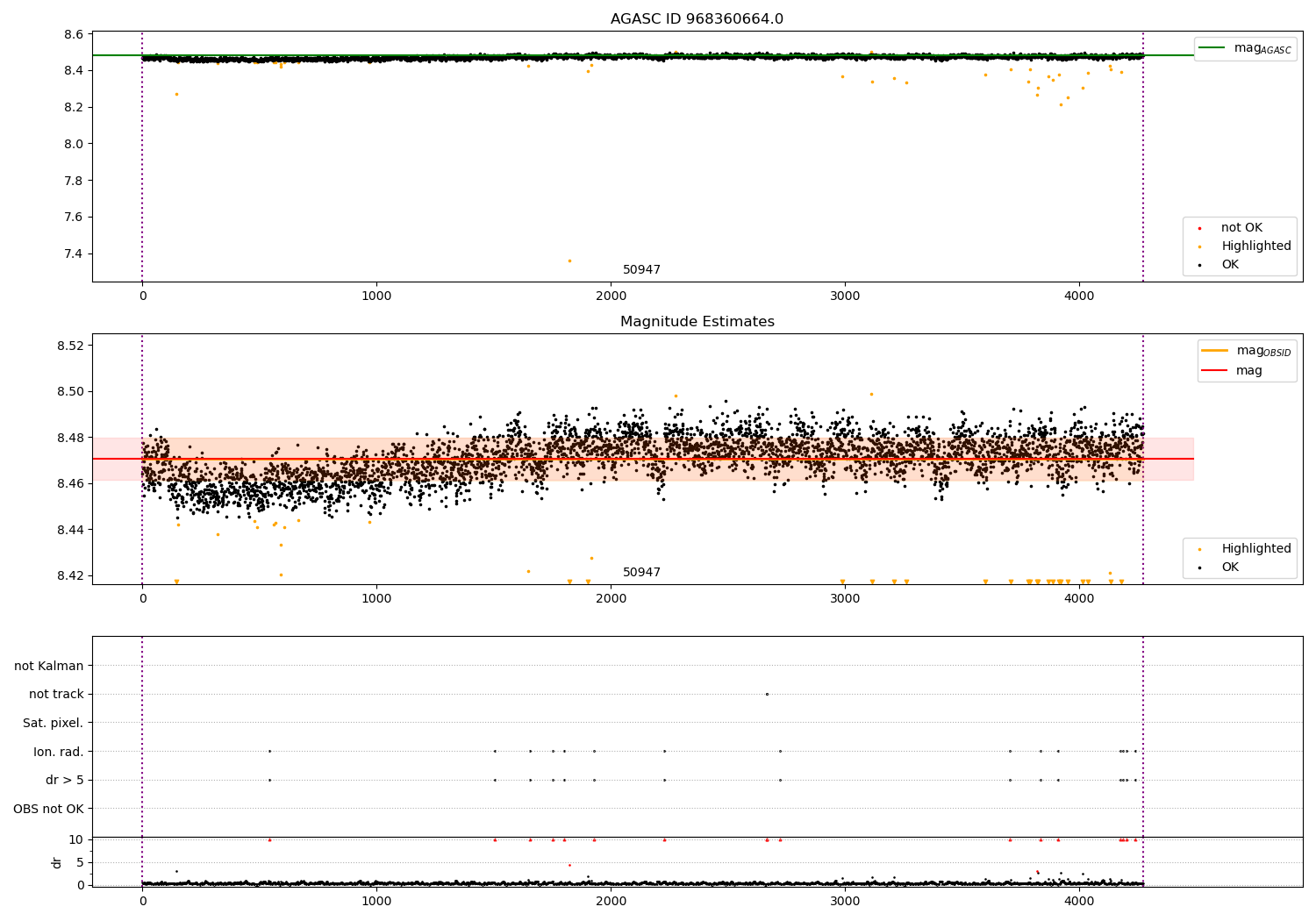The image size is (1316, 921).
Task: Select the 'mag AGASC' legend entry
Action: [1245, 48]
